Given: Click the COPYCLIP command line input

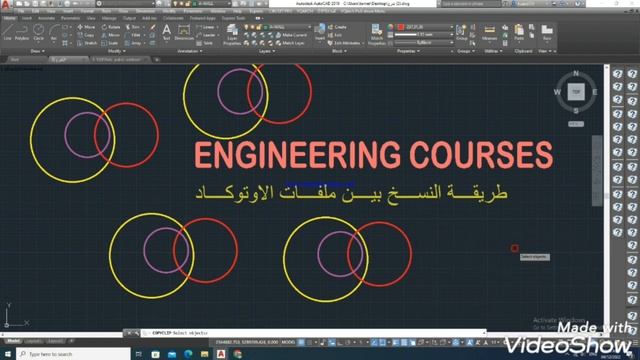Looking at the screenshot, I should pos(314,333).
